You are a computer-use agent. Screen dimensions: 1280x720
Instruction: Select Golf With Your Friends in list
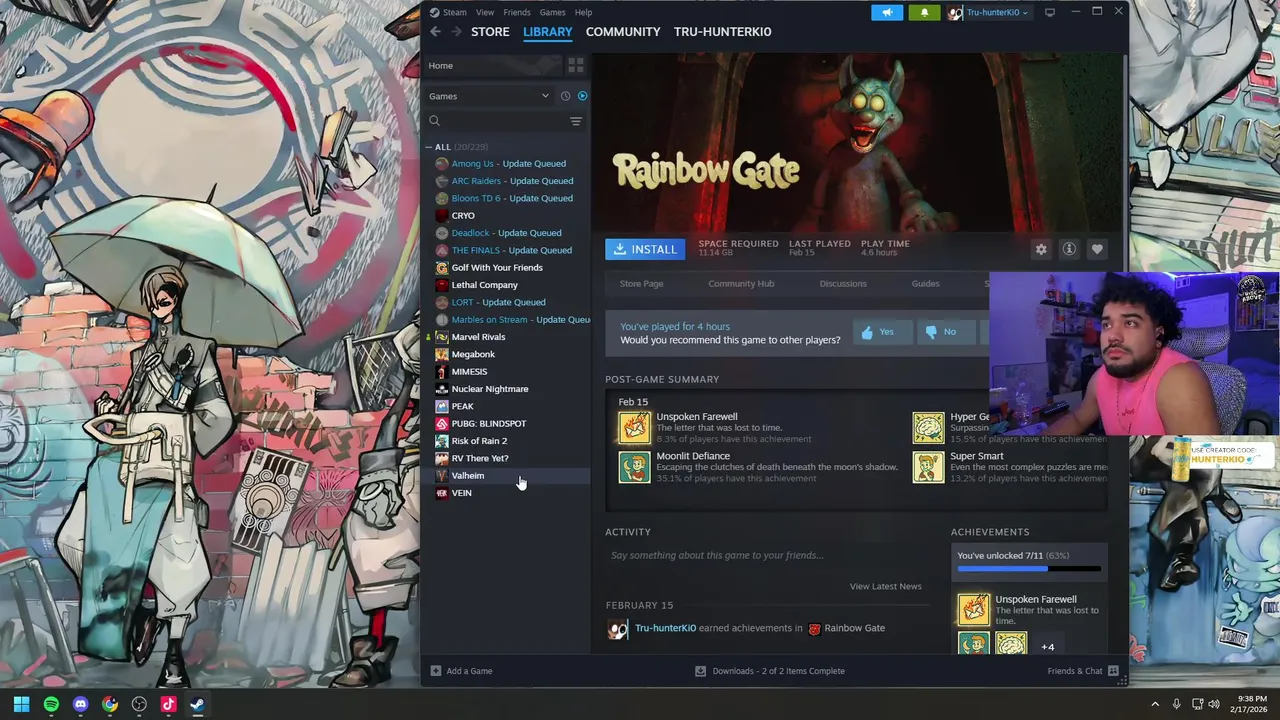497,268
